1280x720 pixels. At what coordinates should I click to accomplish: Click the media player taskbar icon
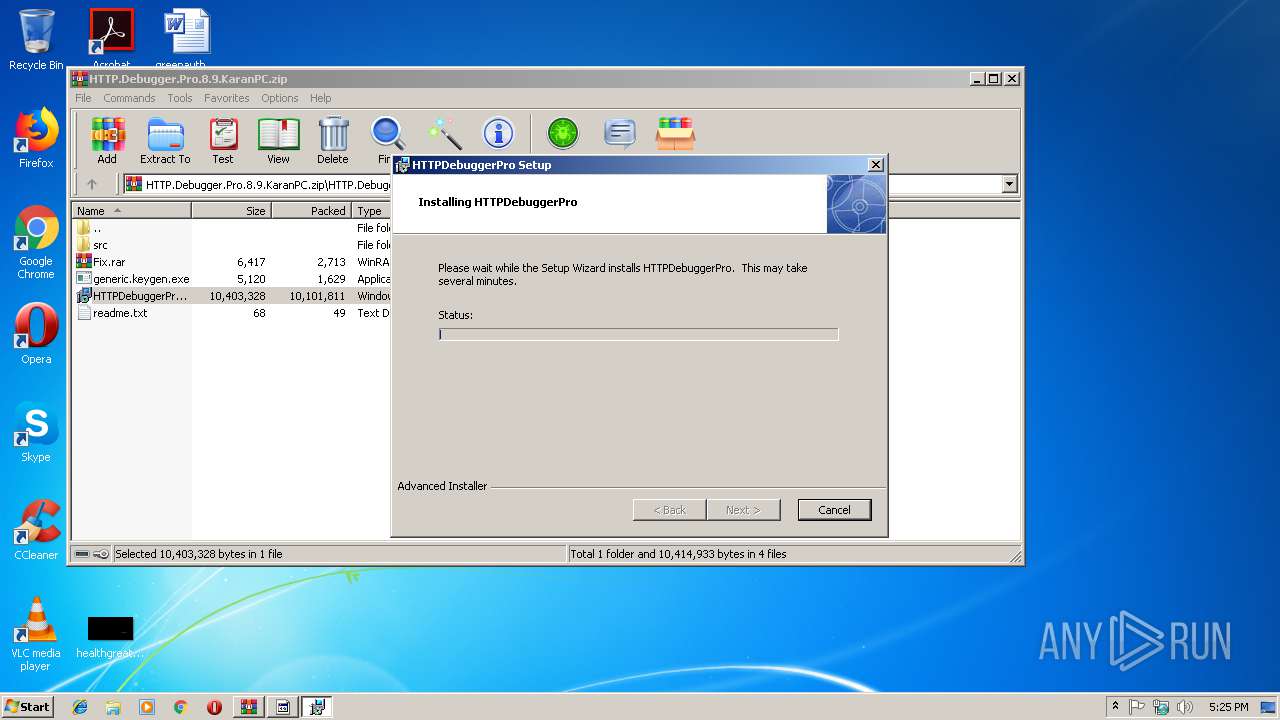[147, 707]
